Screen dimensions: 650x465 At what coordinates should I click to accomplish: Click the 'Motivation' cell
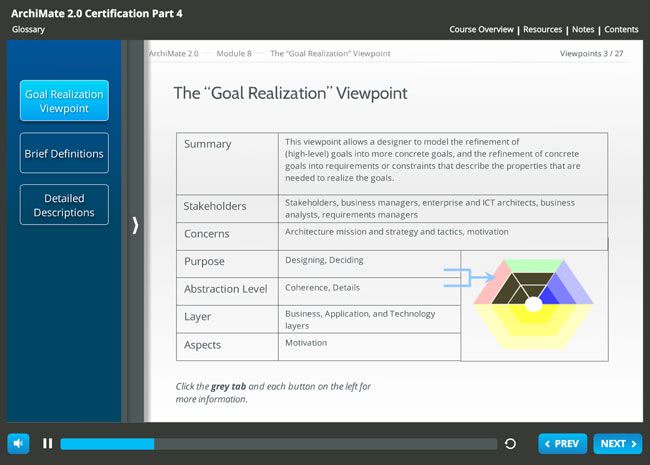(369, 347)
